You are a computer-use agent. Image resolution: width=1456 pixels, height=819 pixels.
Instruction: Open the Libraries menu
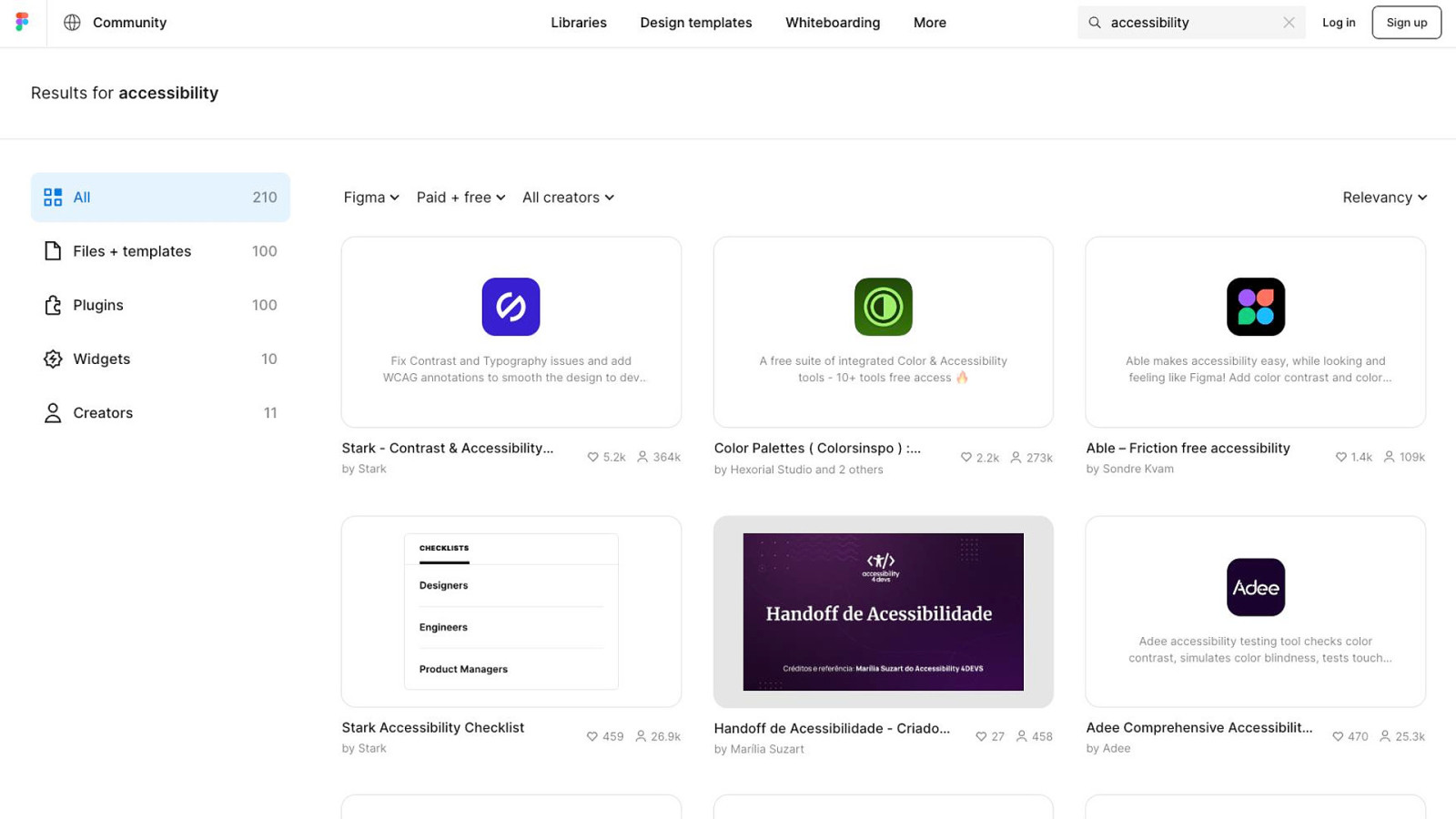point(579,23)
